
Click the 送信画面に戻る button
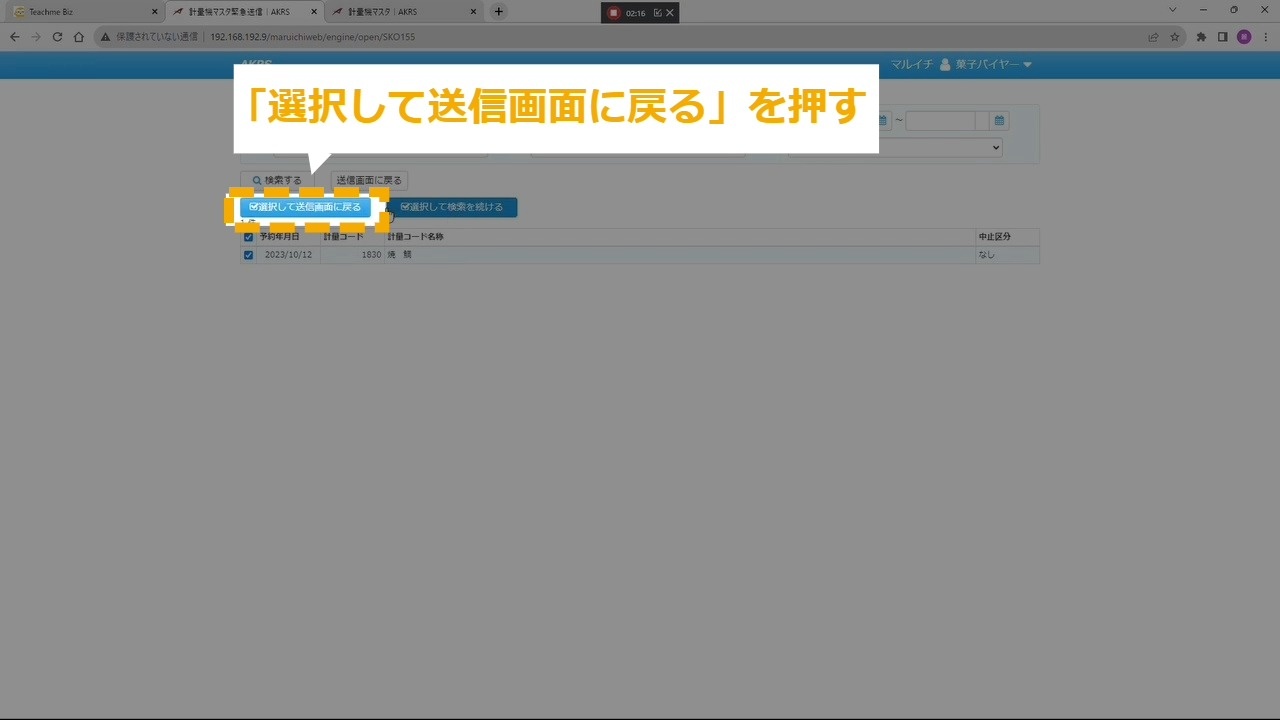(x=369, y=181)
